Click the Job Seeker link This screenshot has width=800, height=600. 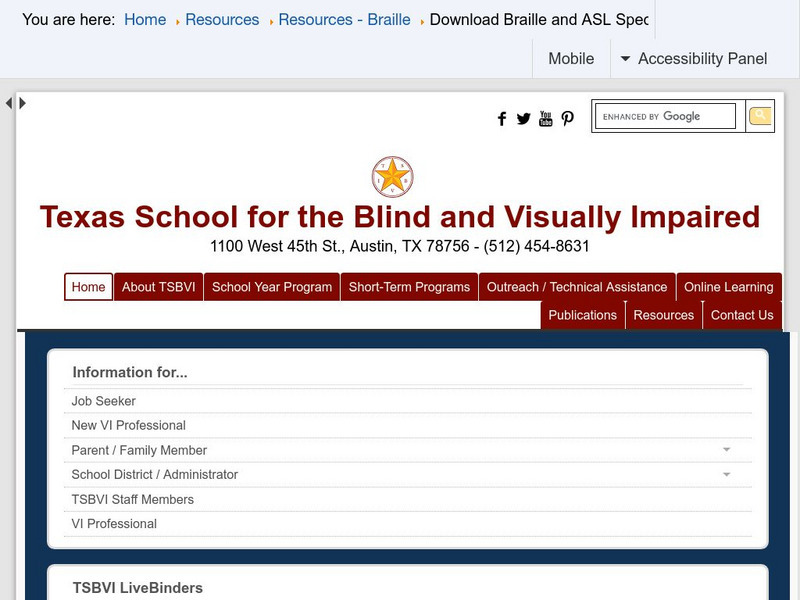[x=104, y=401]
